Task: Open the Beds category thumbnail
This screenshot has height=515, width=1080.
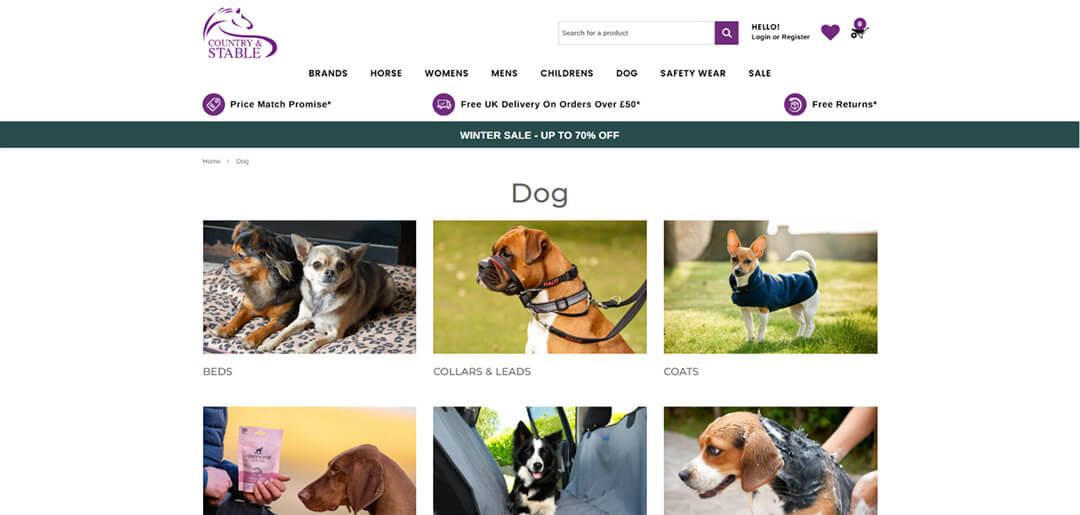Action: click(x=309, y=287)
